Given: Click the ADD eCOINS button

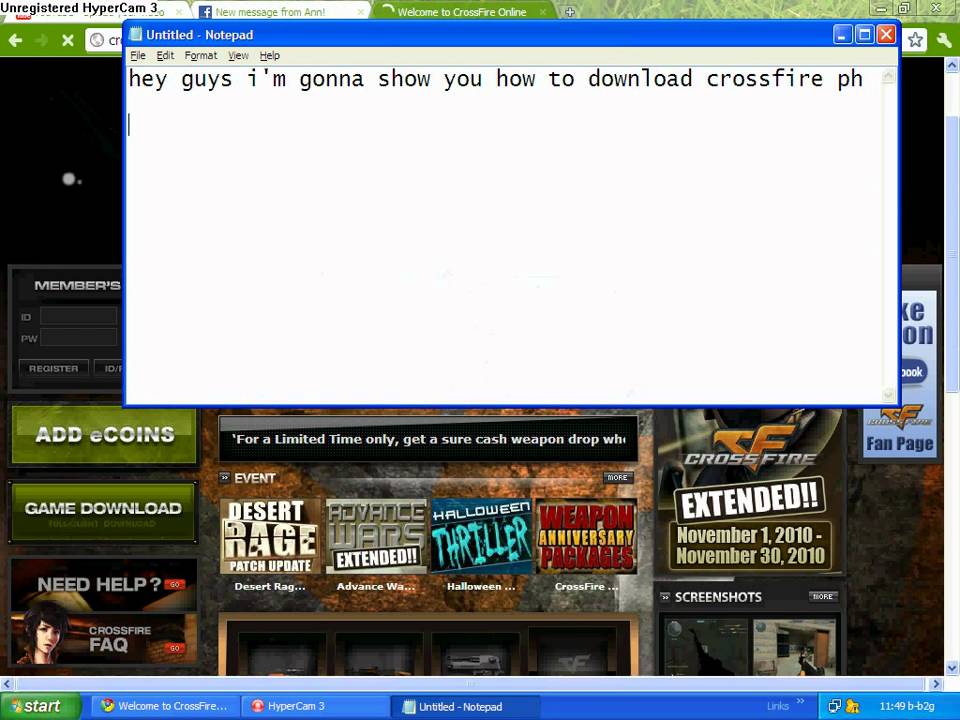Looking at the screenshot, I should (104, 435).
